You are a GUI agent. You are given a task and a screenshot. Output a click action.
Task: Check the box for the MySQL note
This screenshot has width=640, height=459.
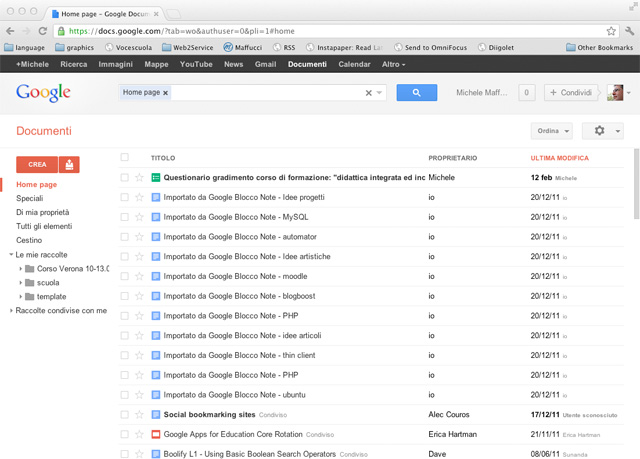[x=125, y=217]
